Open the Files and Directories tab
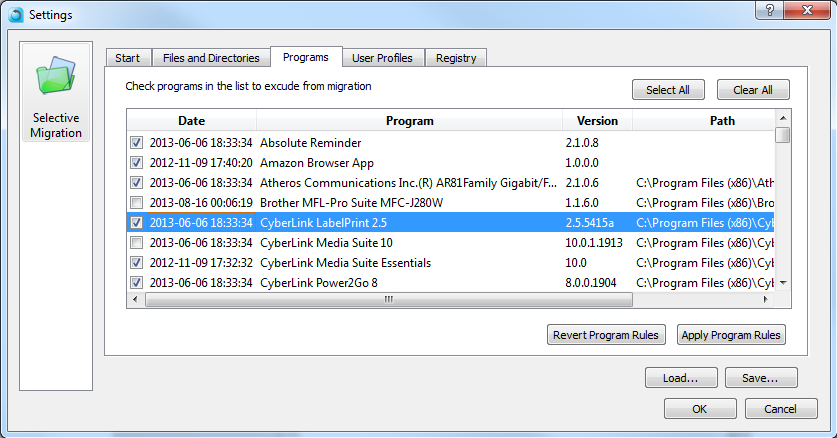The height and width of the screenshot is (438, 837). [211, 58]
